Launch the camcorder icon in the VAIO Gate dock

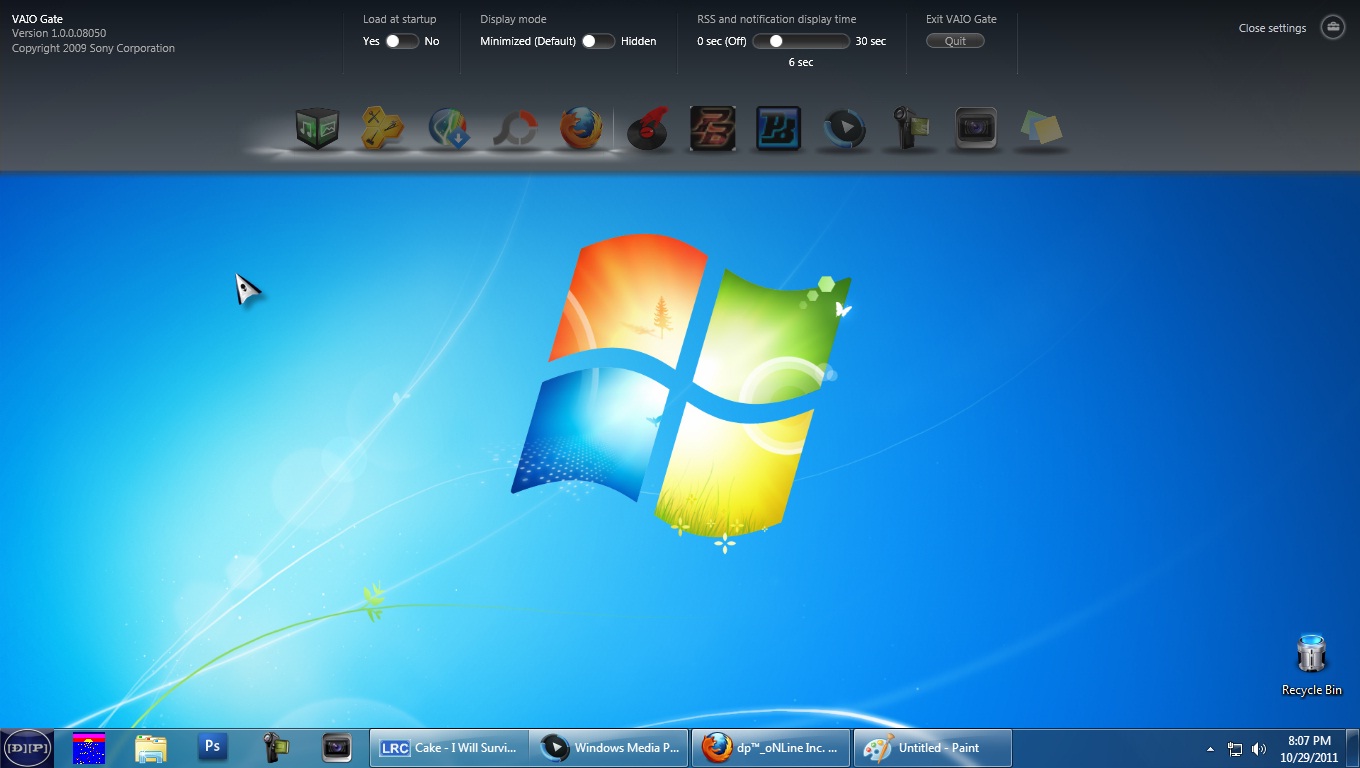(x=911, y=129)
